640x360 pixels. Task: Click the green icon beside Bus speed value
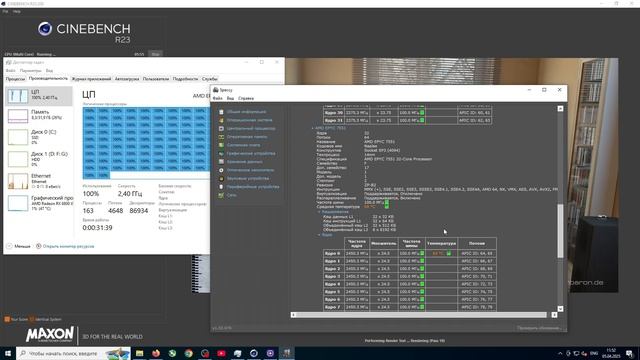(x=387, y=202)
